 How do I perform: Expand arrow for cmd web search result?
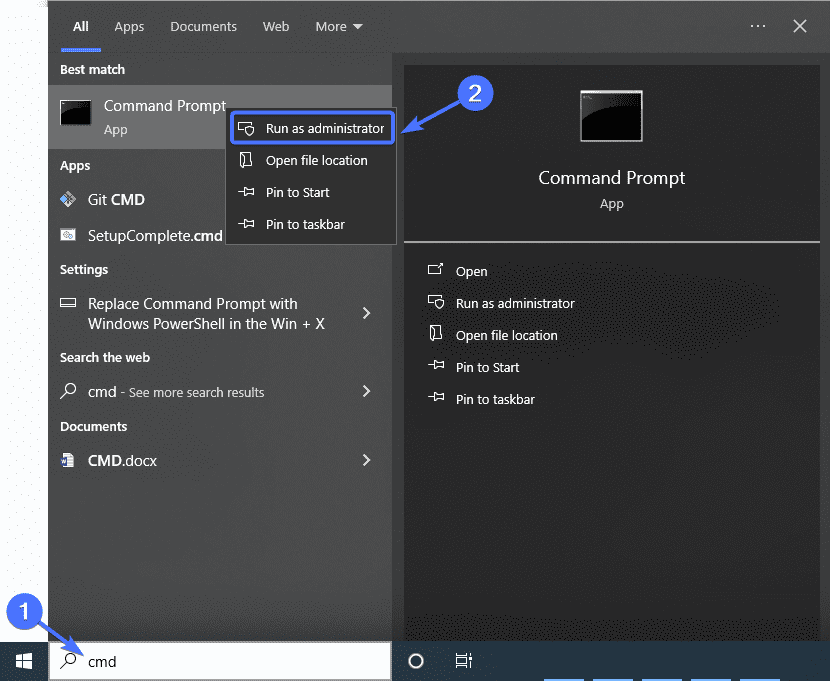[366, 391]
